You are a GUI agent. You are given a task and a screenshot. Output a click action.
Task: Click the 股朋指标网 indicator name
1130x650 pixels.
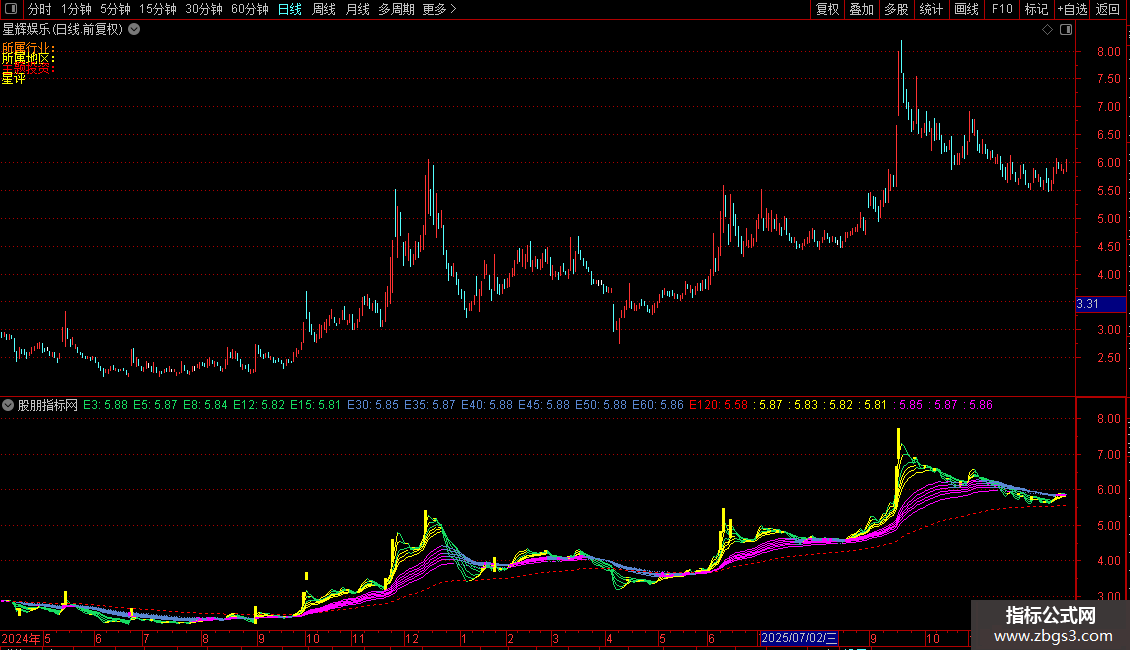[48, 405]
